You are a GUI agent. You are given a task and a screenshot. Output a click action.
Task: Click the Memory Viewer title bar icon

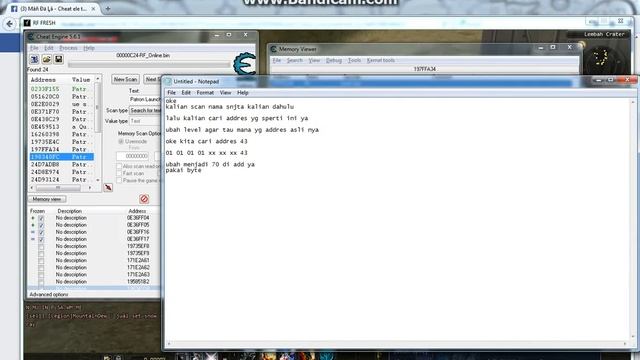click(273, 49)
